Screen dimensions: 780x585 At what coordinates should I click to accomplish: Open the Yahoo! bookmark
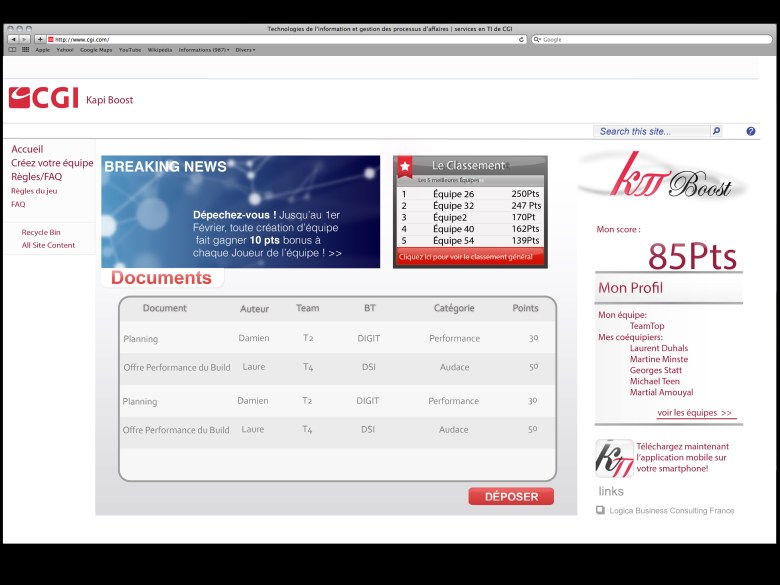pos(65,50)
